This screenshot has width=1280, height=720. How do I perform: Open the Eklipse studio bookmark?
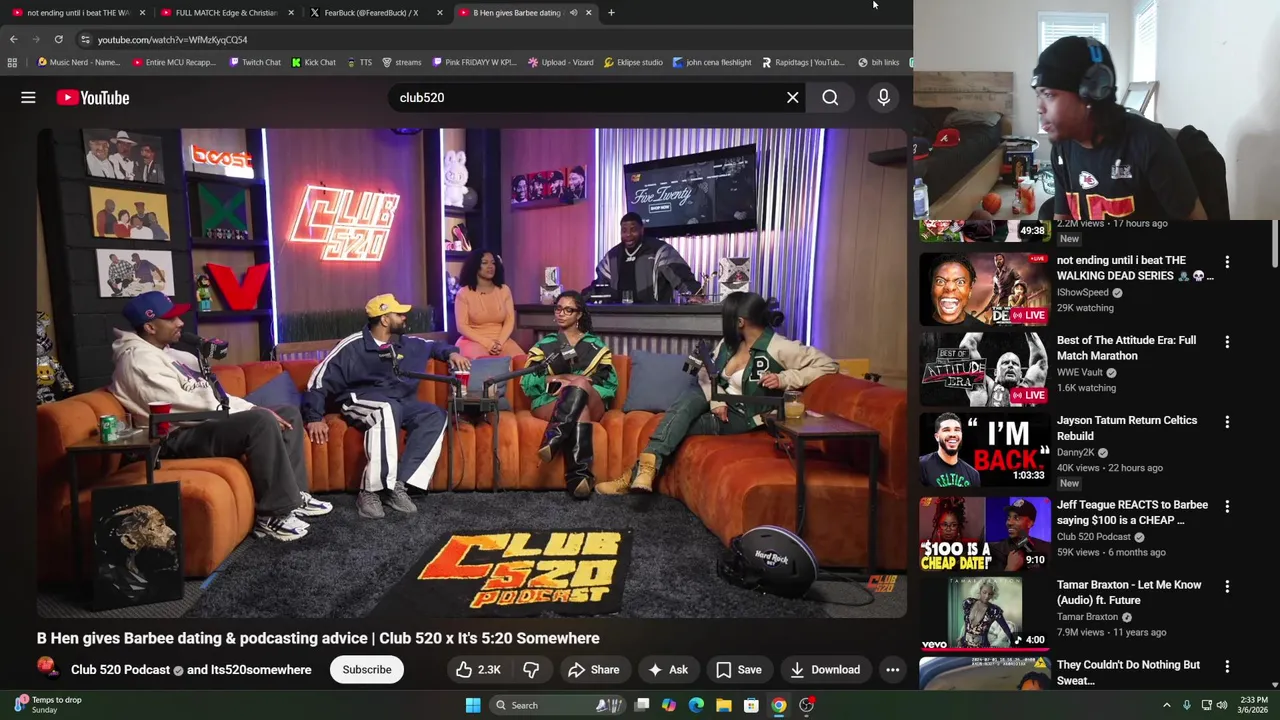click(x=633, y=62)
